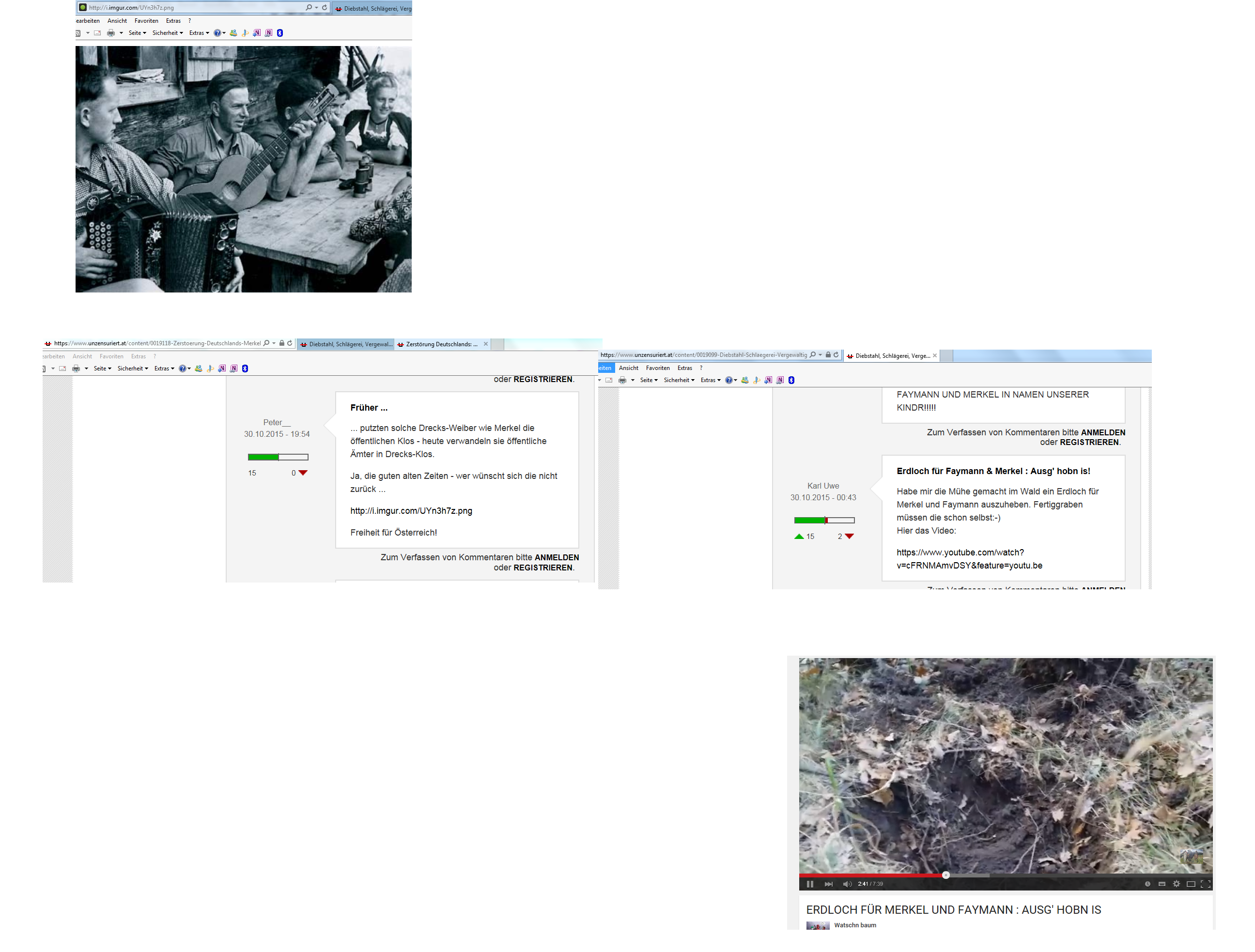Mute the YouTube player volume
This screenshot has height=952, width=1255.
coord(847,884)
